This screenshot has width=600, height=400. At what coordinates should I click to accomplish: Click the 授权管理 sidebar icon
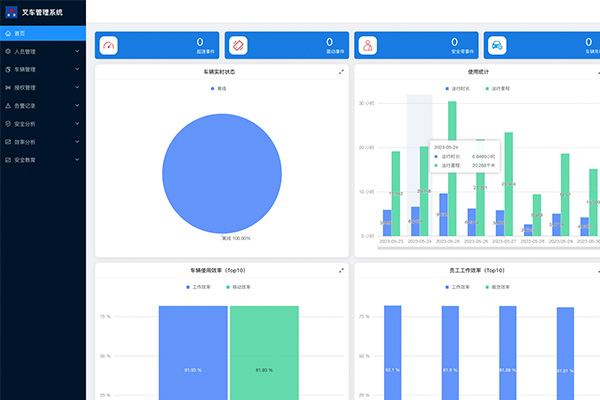pyautogui.click(x=8, y=87)
